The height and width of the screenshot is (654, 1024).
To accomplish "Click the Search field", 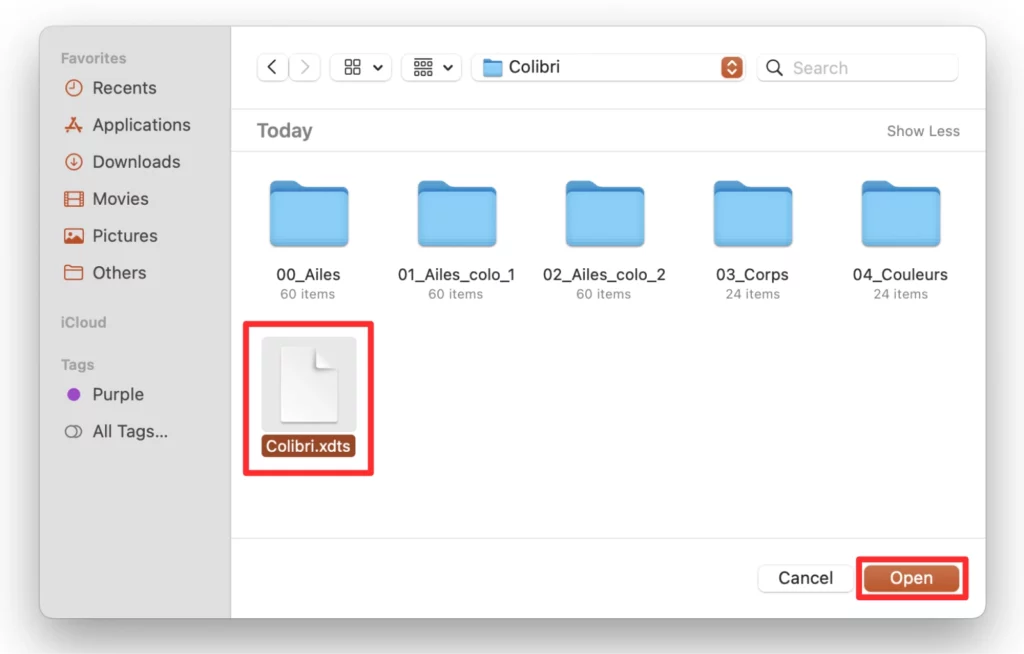I will (x=857, y=67).
